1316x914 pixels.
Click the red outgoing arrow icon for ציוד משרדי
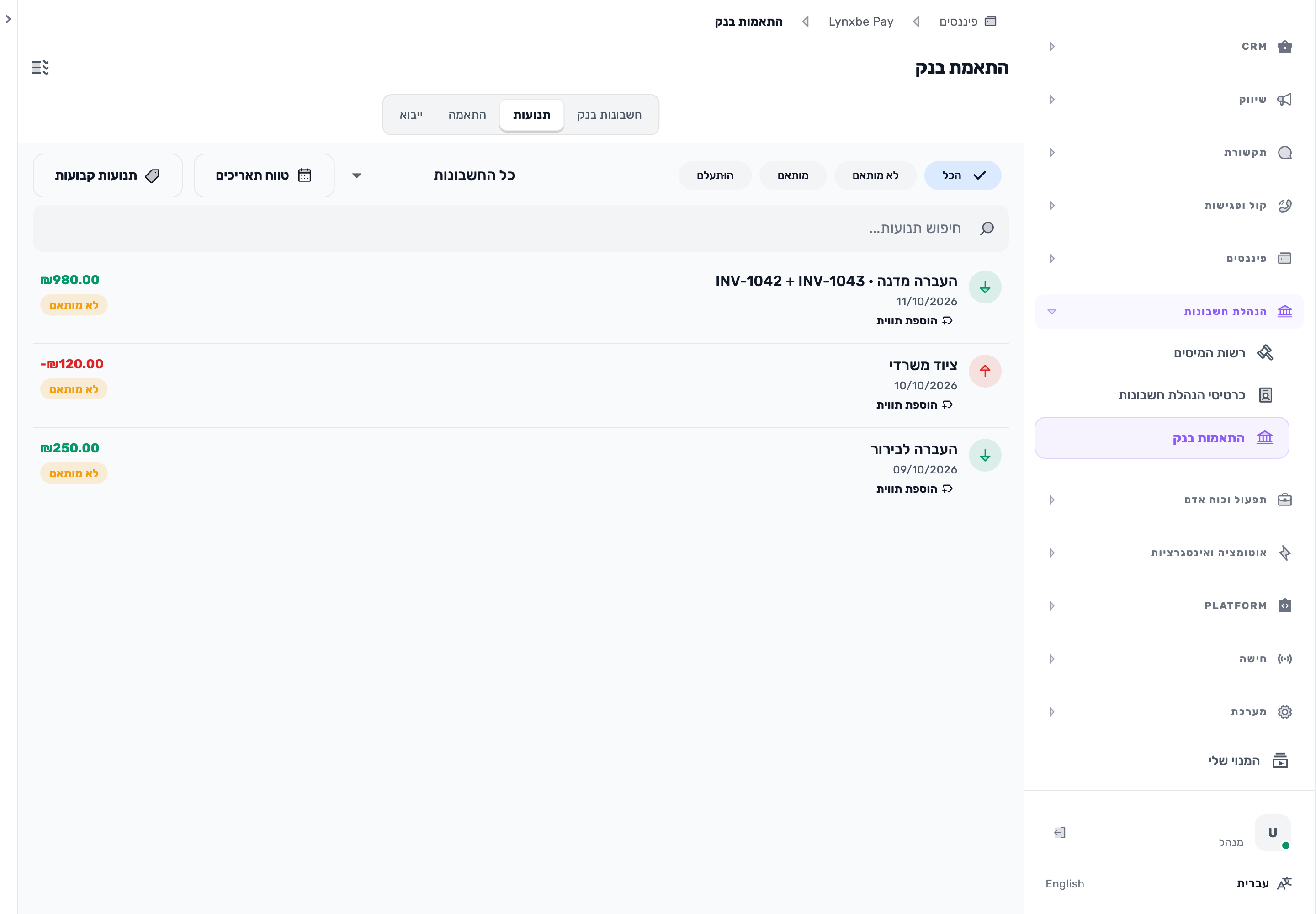985,371
